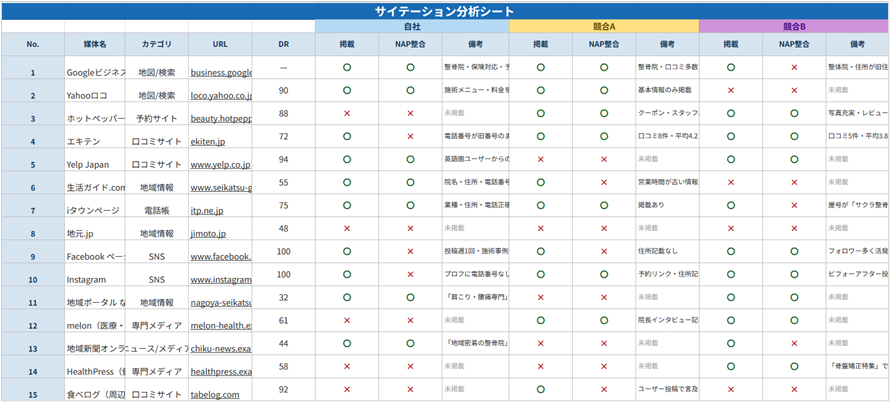This screenshot has height=402, width=890.
Task: Open the jimoto.jp link
Action: pos(208,234)
